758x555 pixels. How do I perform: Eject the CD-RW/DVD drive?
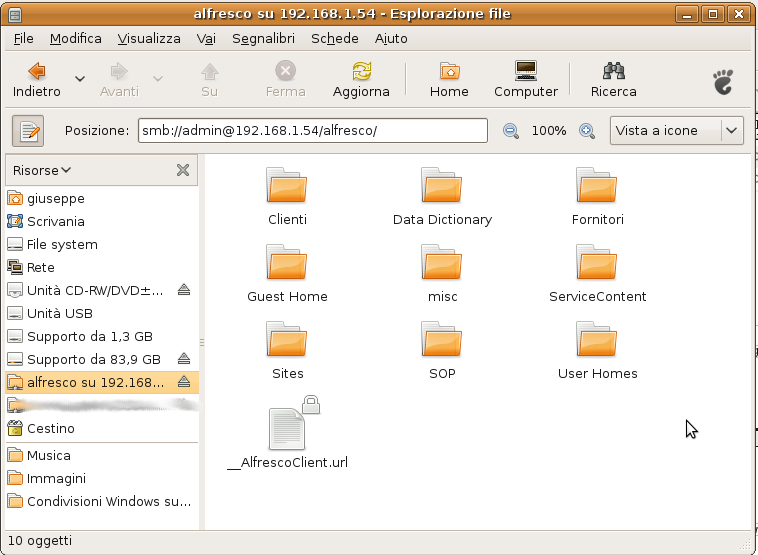184,290
